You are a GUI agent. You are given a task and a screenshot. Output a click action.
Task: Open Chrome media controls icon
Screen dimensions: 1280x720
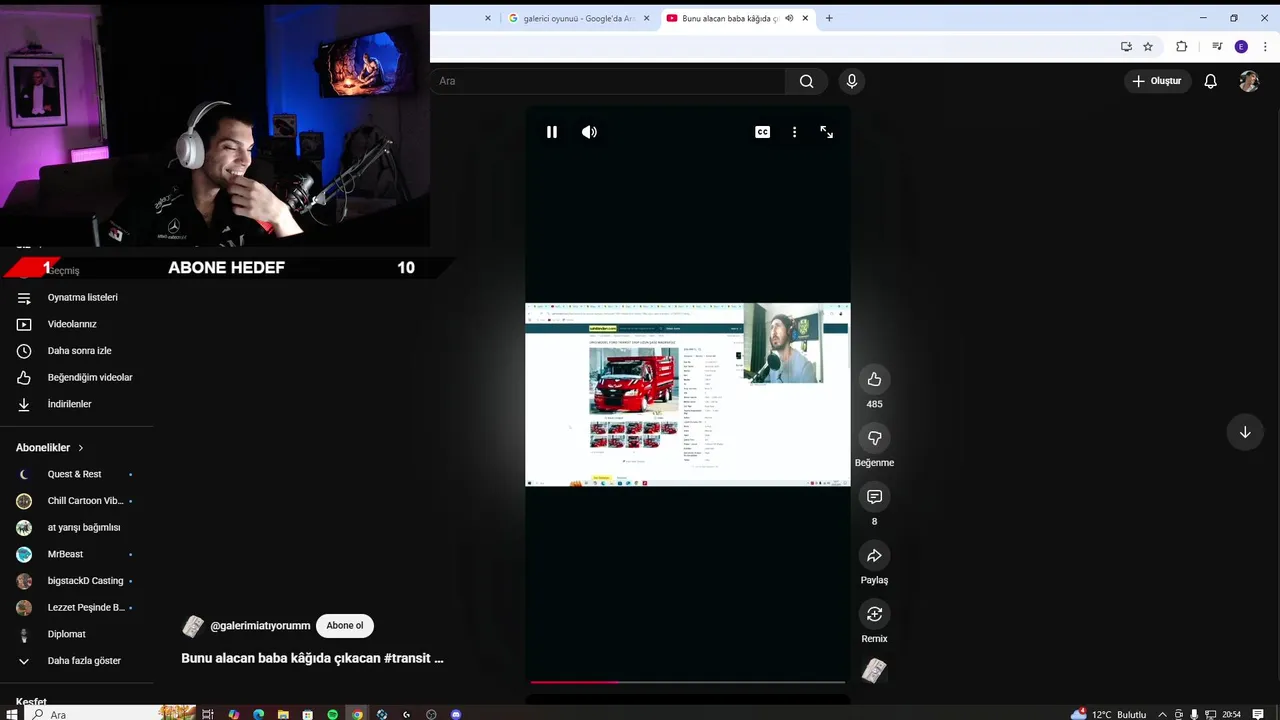click(x=1217, y=46)
